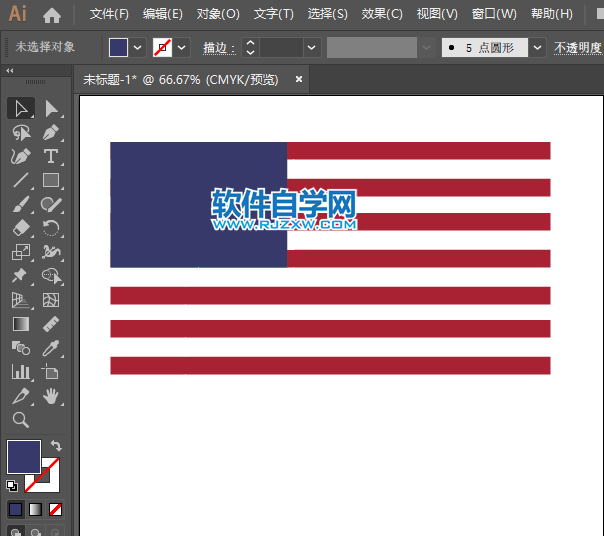Swap fill and stroke colors

point(56,446)
